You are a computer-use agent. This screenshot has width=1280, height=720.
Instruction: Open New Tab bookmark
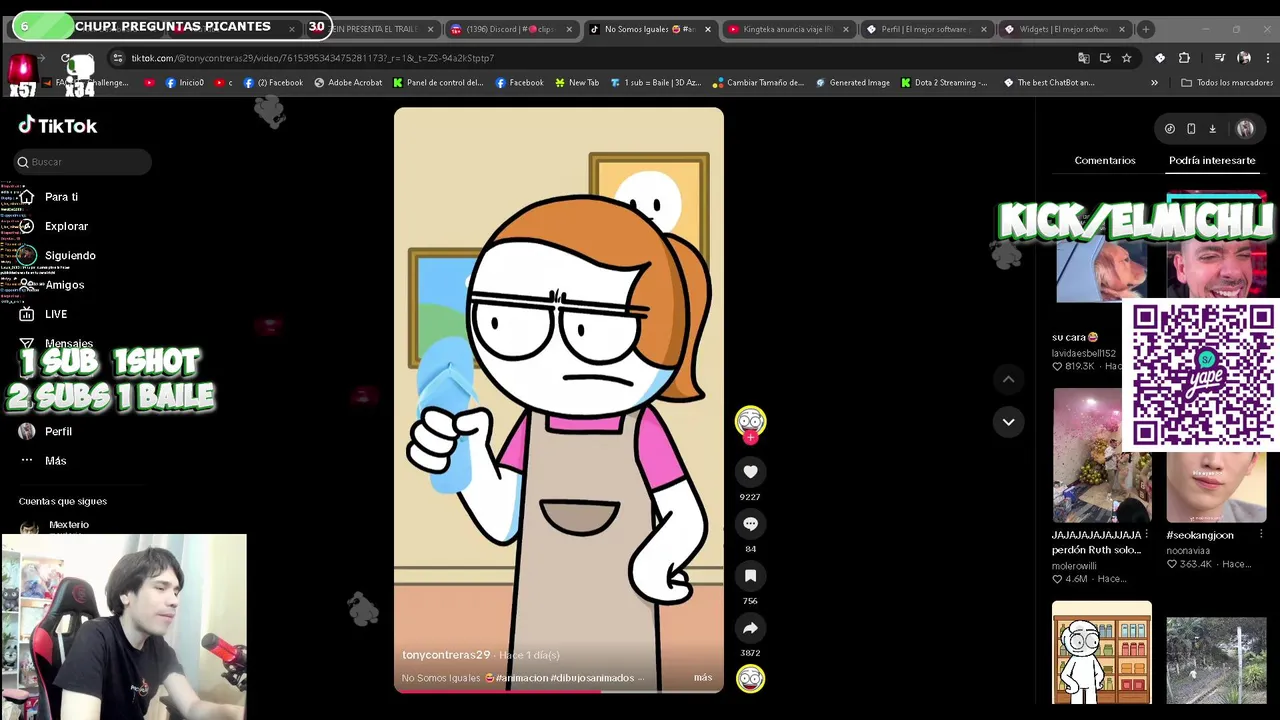click(576, 83)
